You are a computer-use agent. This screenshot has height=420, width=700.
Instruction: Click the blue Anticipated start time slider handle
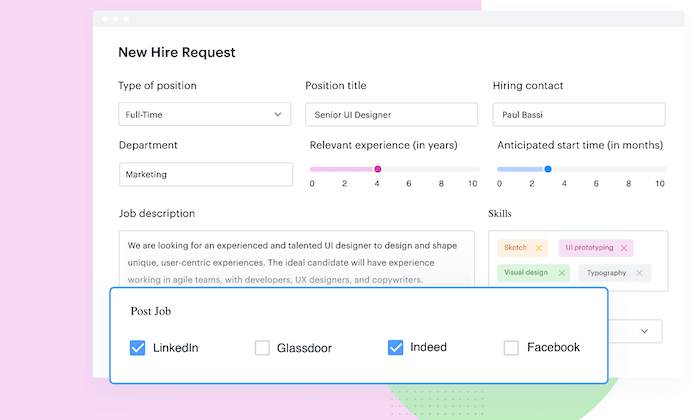548,169
